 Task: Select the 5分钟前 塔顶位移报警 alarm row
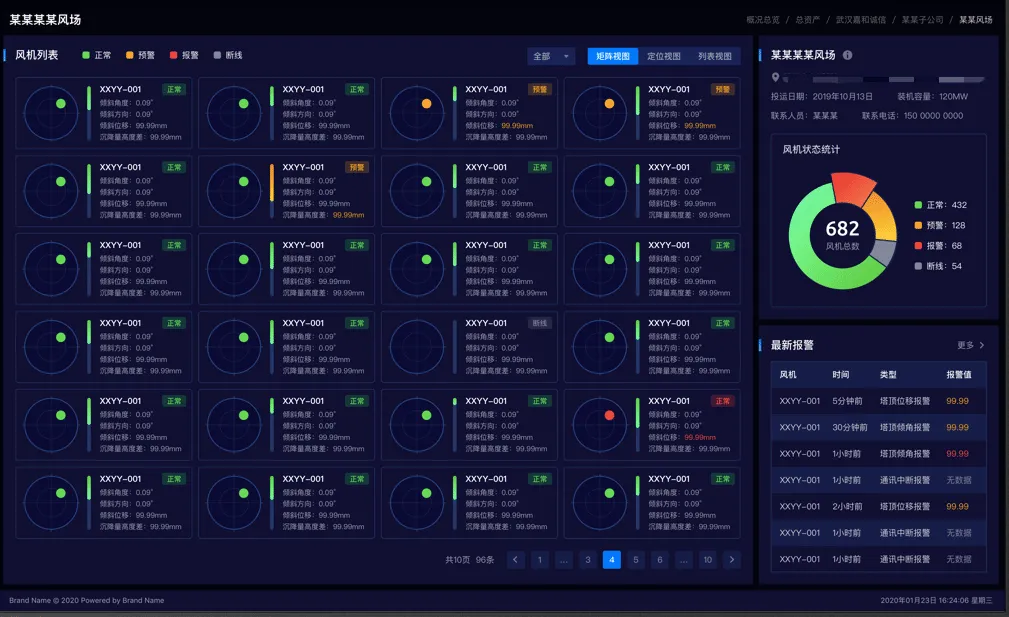pos(878,401)
